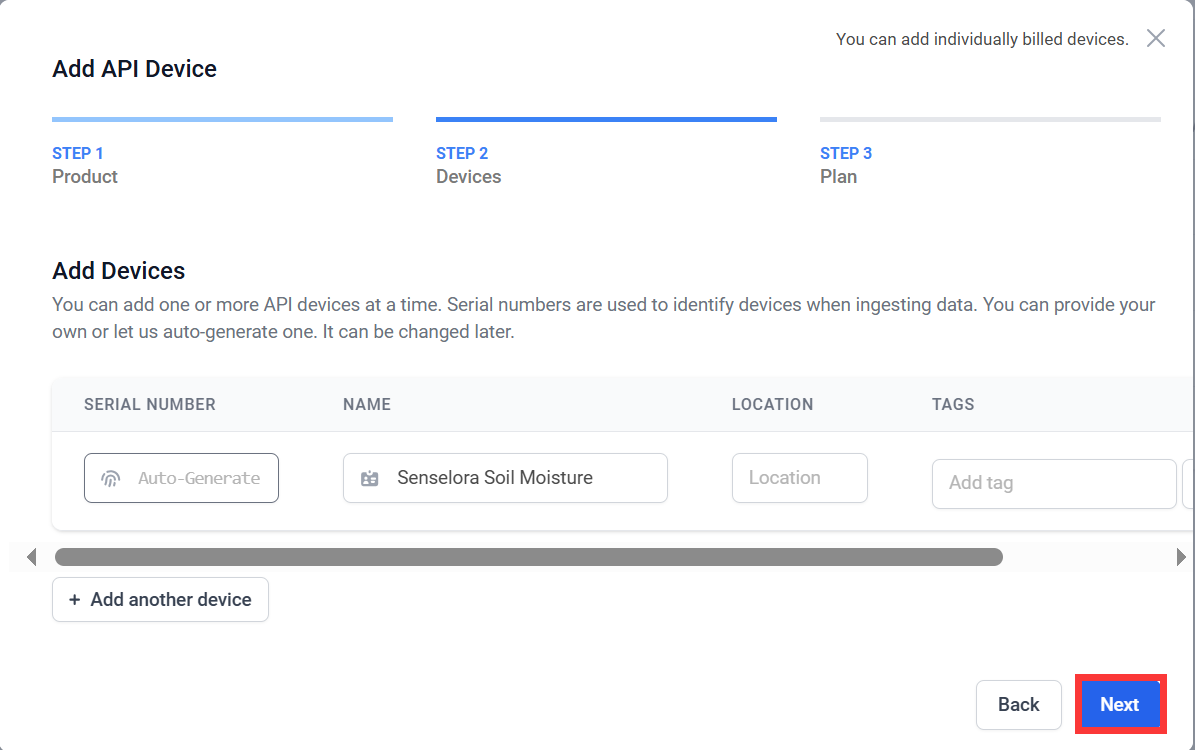Focus the Location input field
The width and height of the screenshot is (1195, 750).
point(799,478)
